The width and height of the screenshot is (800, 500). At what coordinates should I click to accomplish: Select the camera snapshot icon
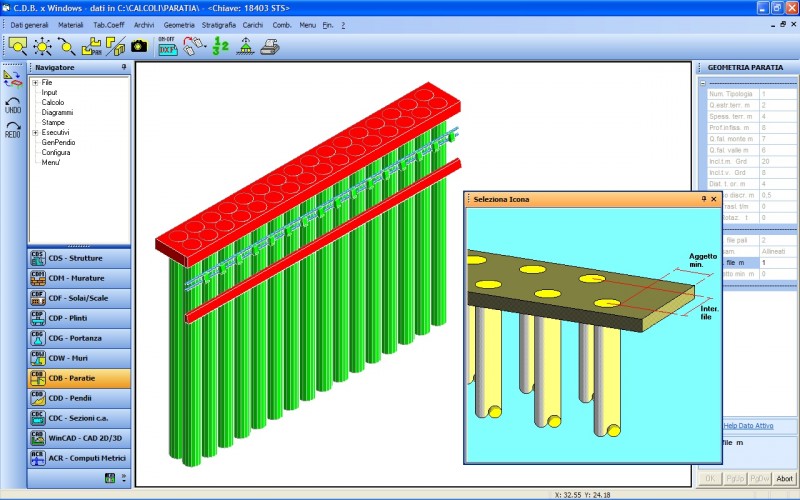pyautogui.click(x=139, y=45)
